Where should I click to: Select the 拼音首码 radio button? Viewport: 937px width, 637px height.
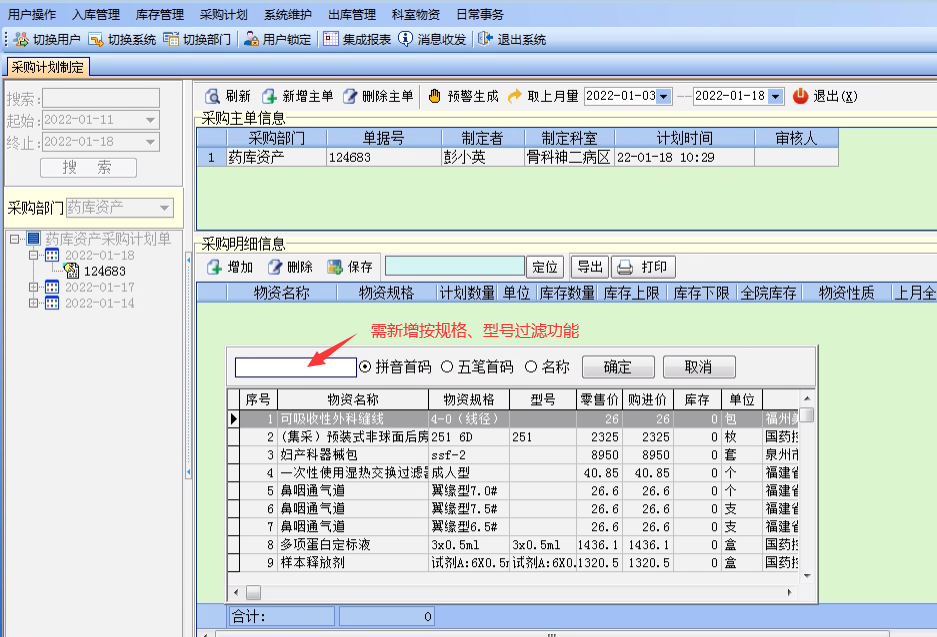coord(365,367)
